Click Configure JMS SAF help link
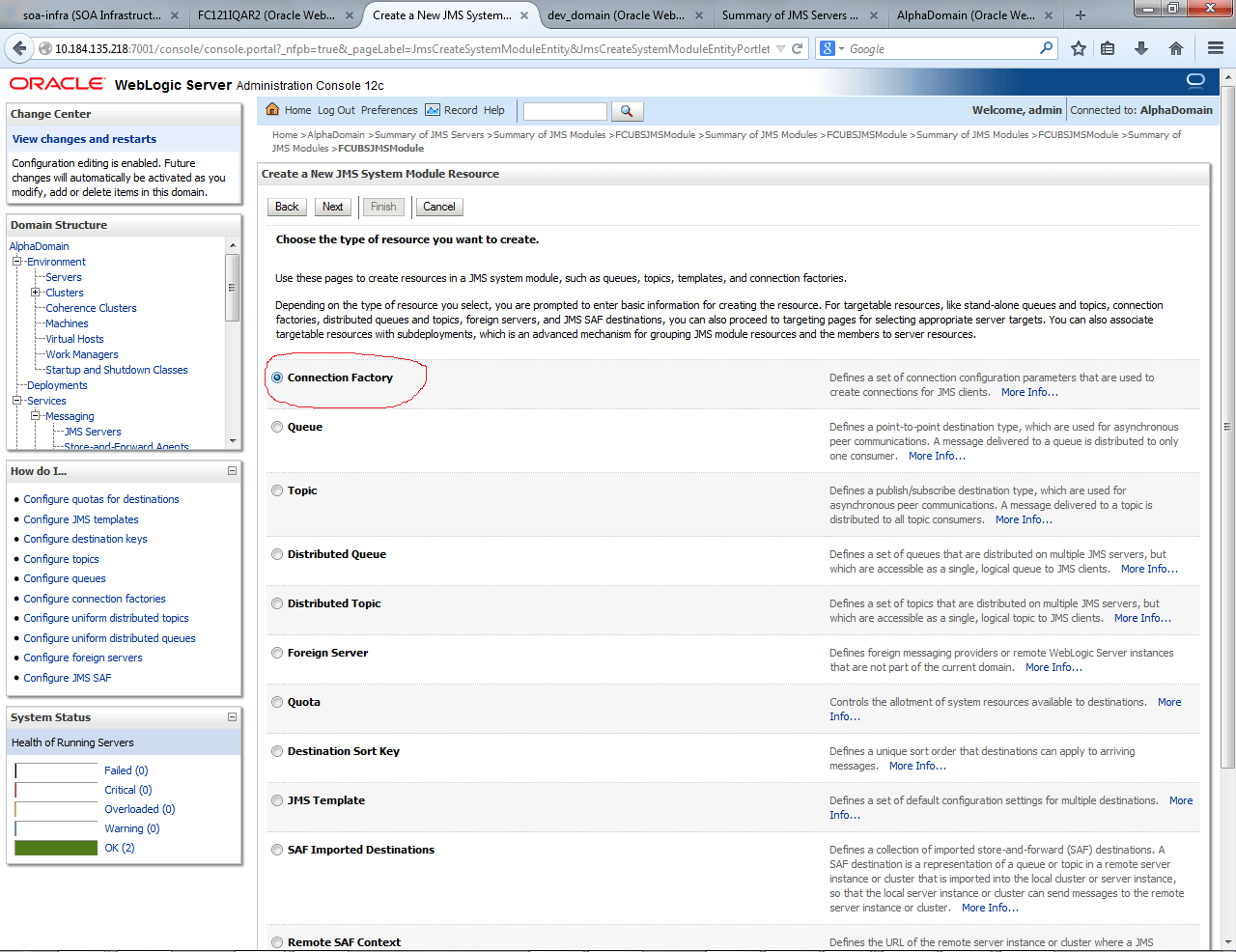Image resolution: width=1236 pixels, height=952 pixels. pyautogui.click(x=68, y=678)
